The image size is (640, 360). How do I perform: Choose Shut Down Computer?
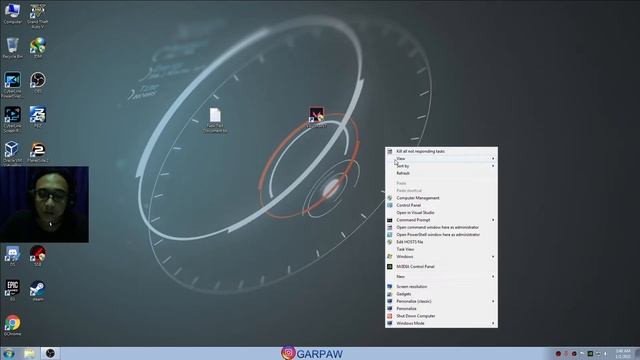(x=441, y=316)
